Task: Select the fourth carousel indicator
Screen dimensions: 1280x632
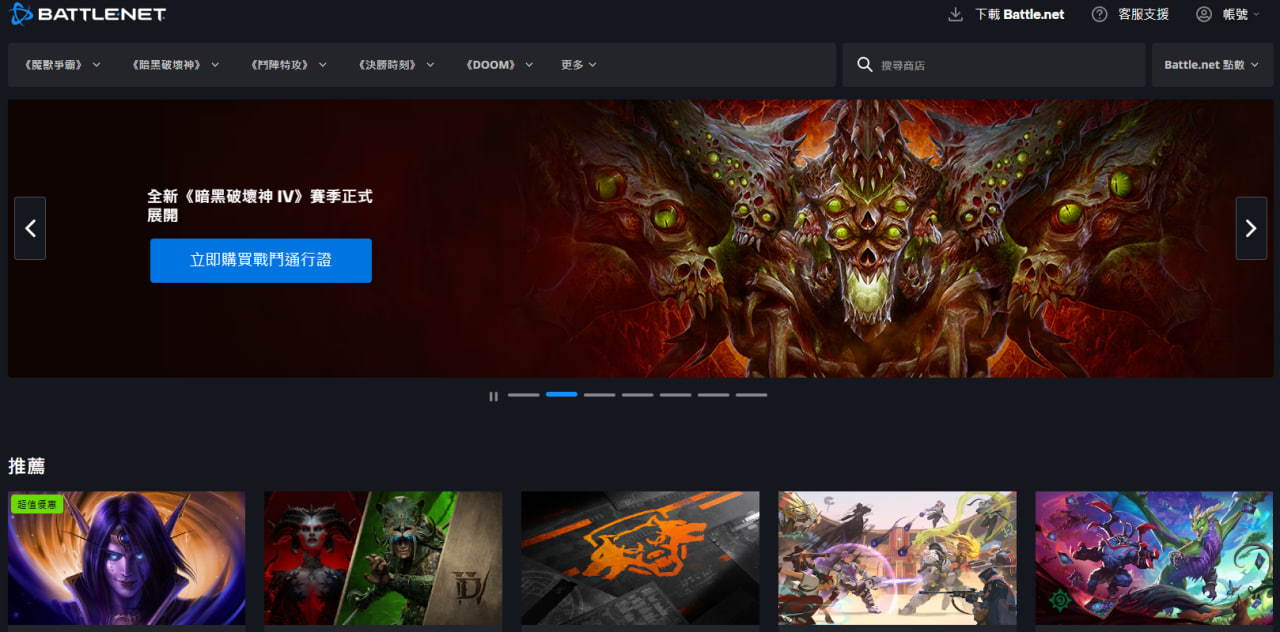Action: pos(637,395)
